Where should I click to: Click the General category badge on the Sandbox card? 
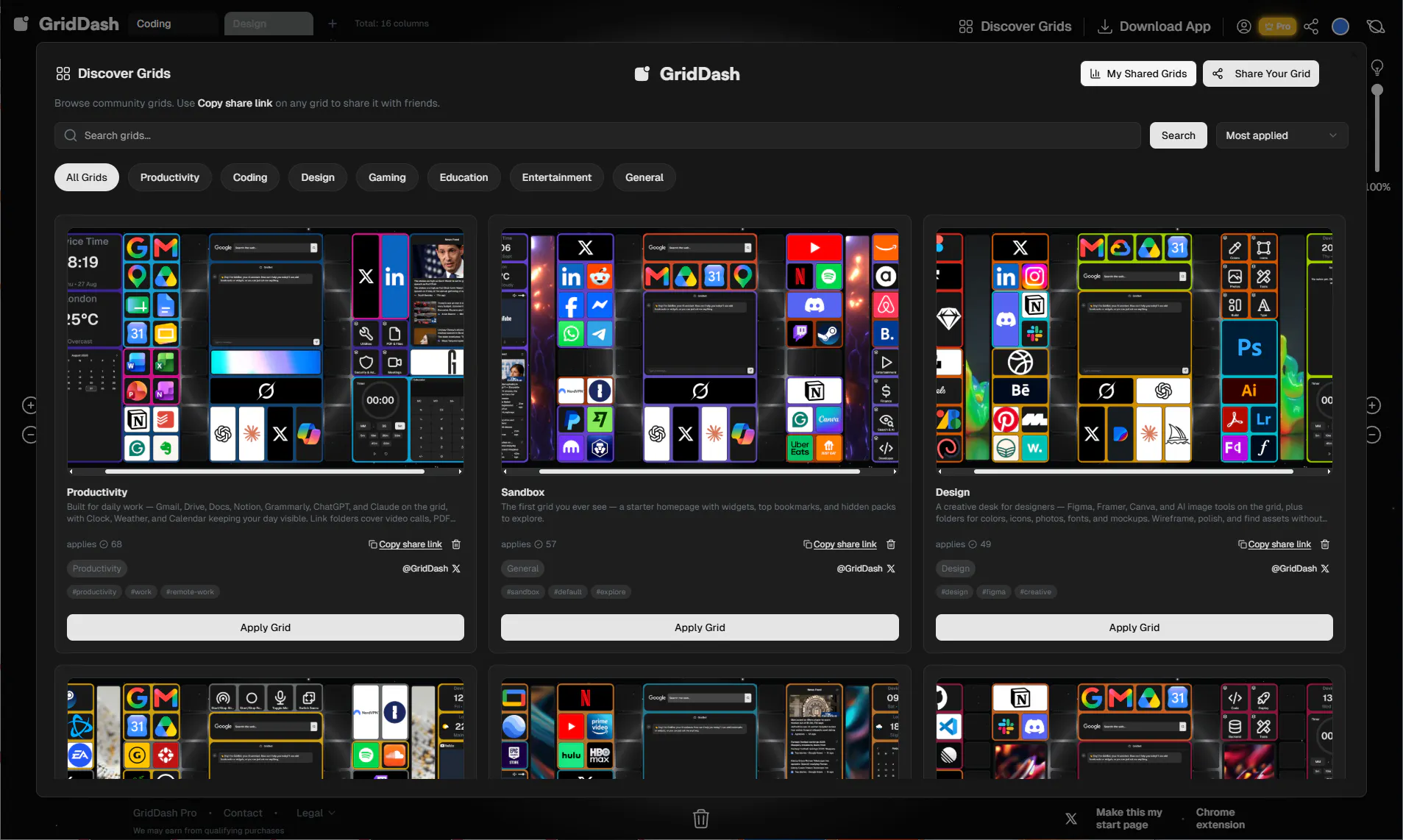[523, 569]
